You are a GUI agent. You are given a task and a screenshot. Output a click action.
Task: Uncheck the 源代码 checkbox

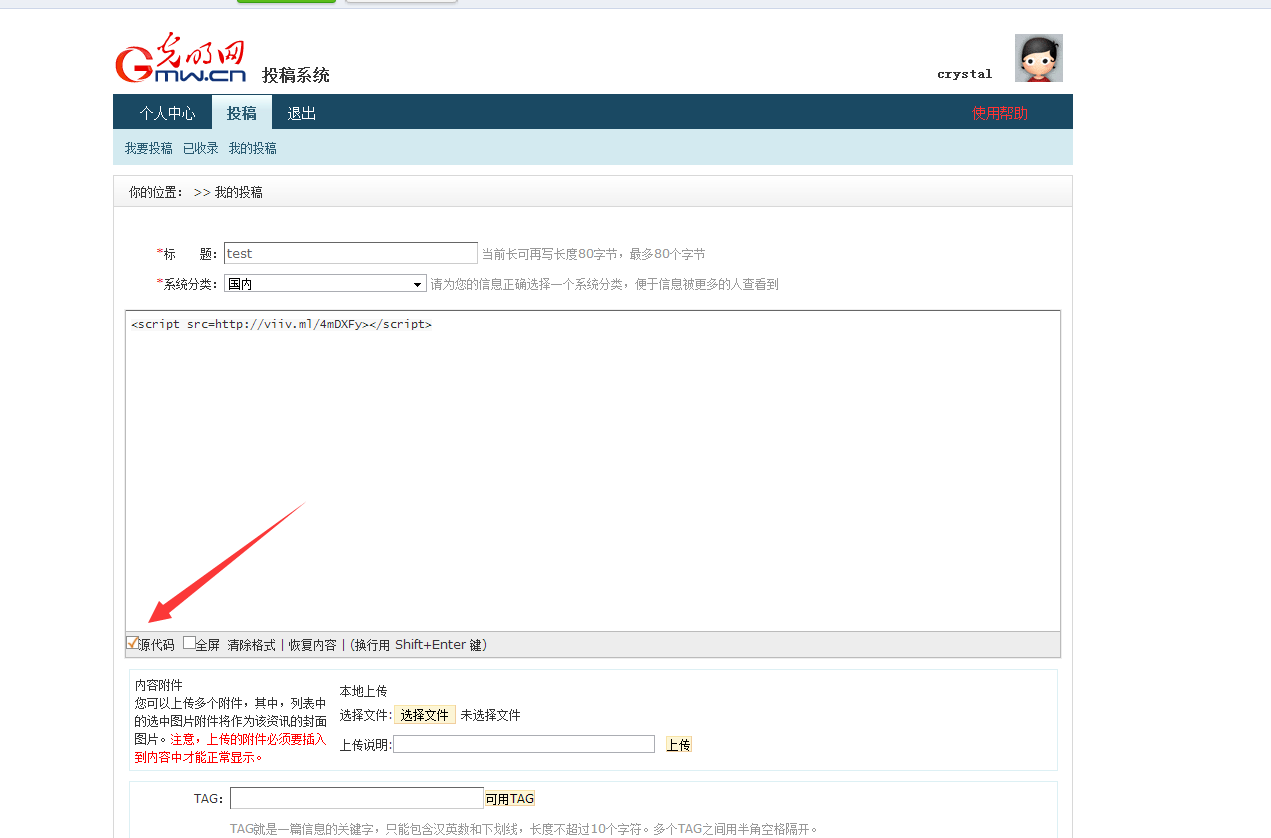click(132, 643)
